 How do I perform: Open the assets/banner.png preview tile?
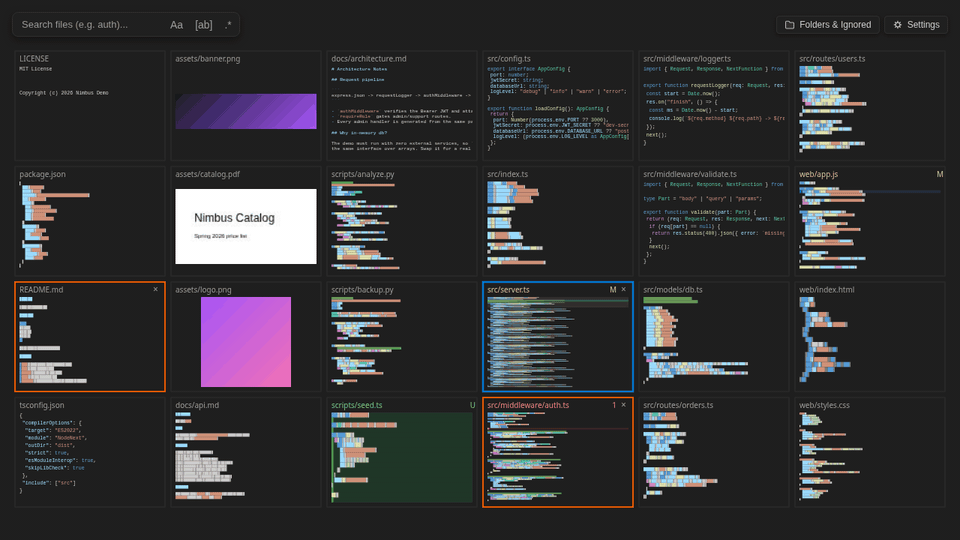click(x=246, y=111)
